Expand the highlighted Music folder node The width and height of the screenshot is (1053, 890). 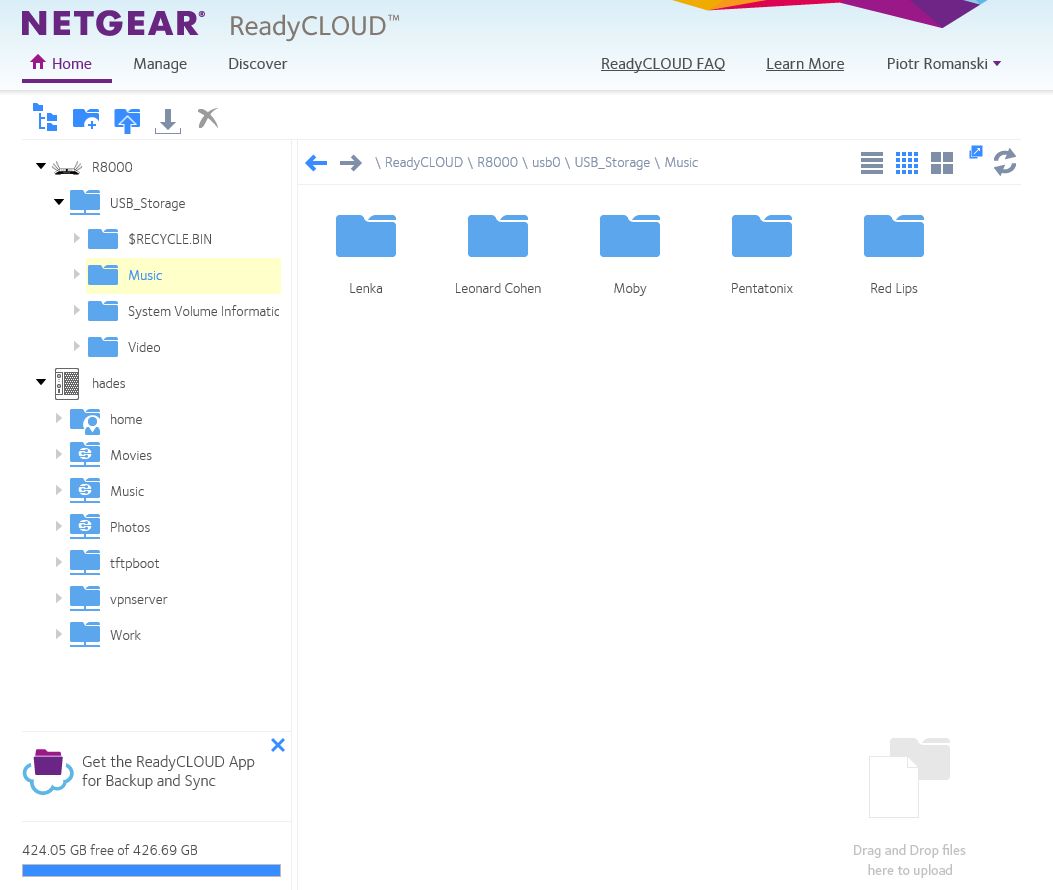tap(77, 274)
